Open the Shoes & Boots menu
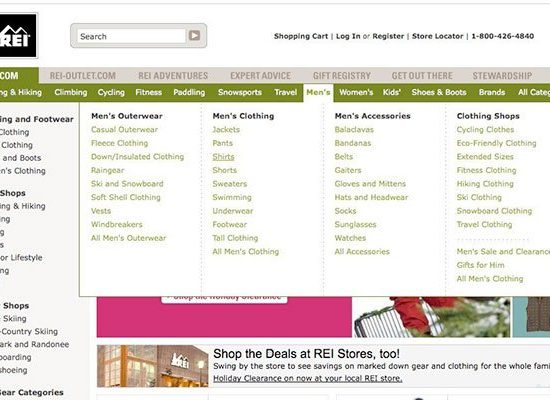 pos(439,92)
